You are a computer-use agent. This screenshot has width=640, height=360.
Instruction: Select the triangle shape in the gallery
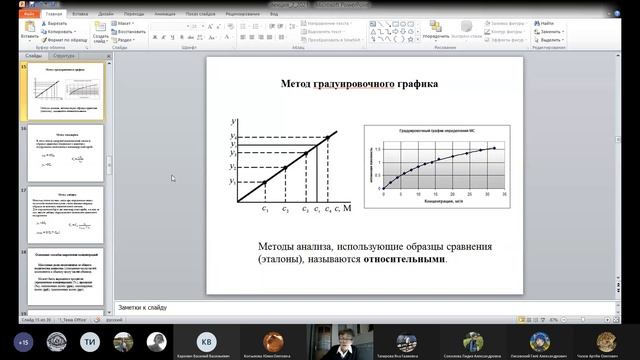coord(373,31)
